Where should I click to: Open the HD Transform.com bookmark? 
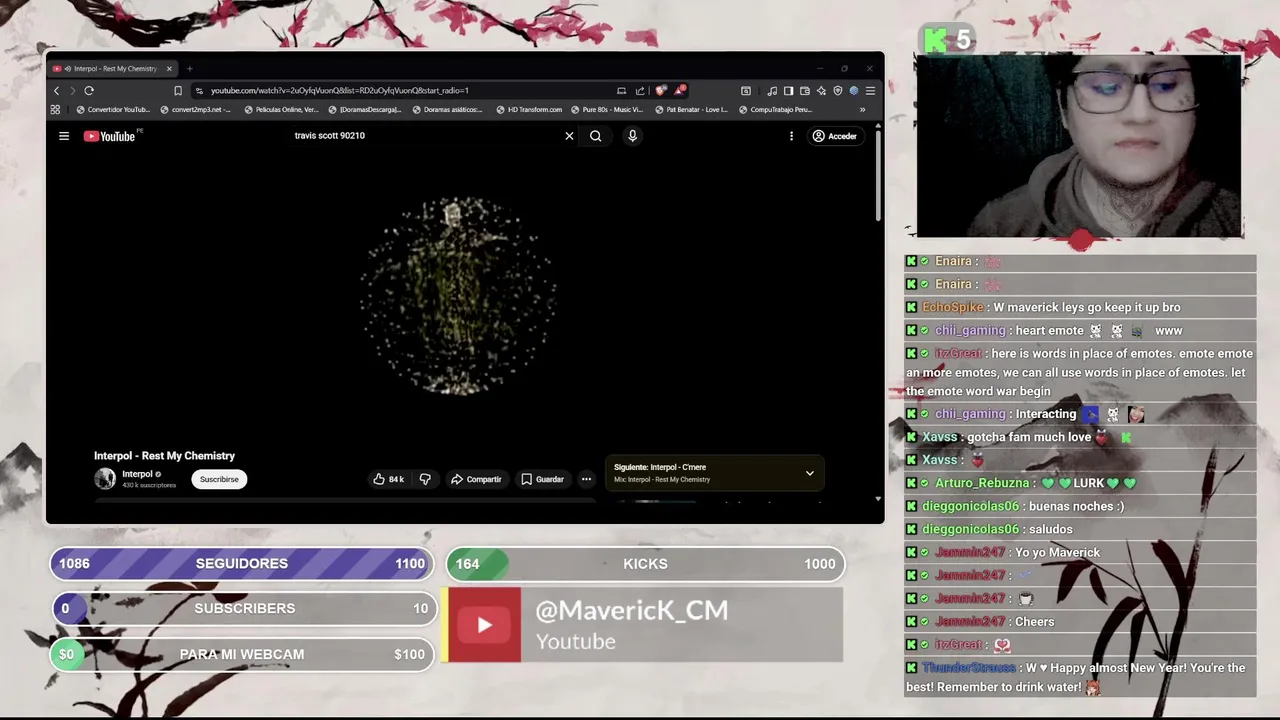529,110
